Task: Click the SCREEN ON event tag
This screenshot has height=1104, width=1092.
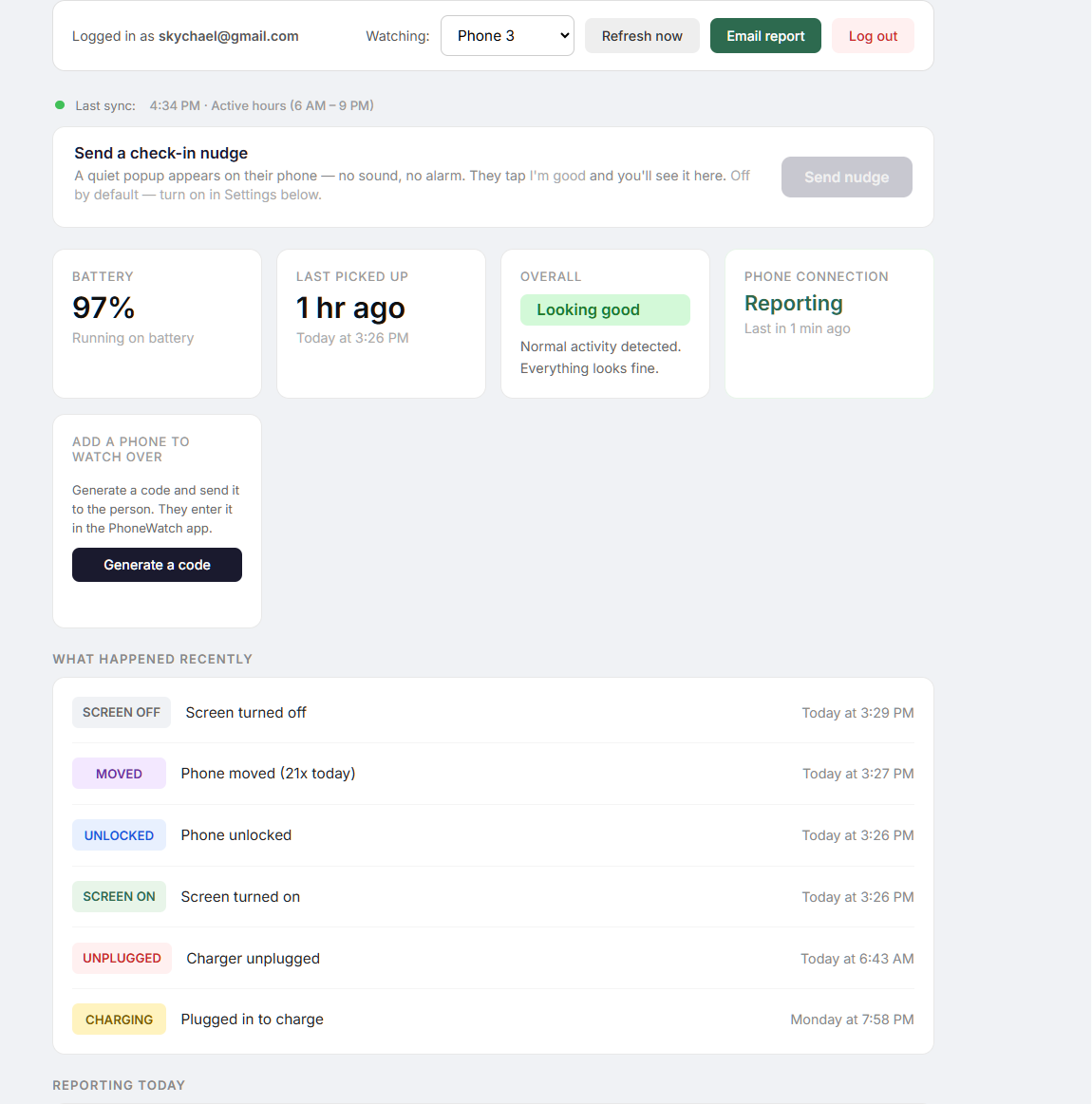Action: coord(119,896)
